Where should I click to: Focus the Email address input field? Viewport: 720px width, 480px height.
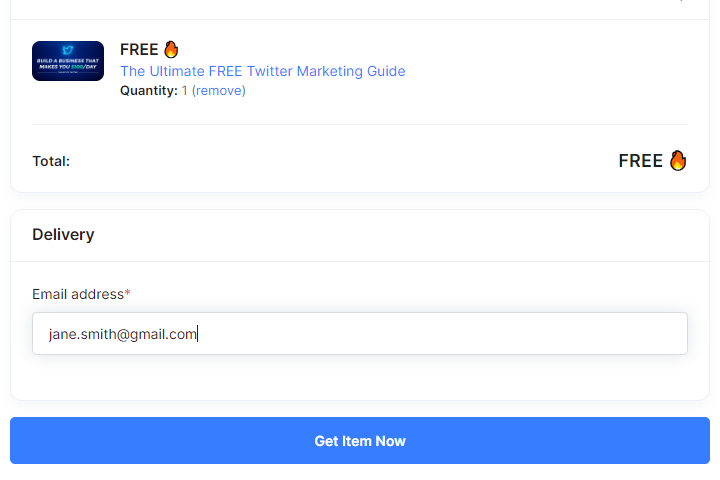coord(360,333)
